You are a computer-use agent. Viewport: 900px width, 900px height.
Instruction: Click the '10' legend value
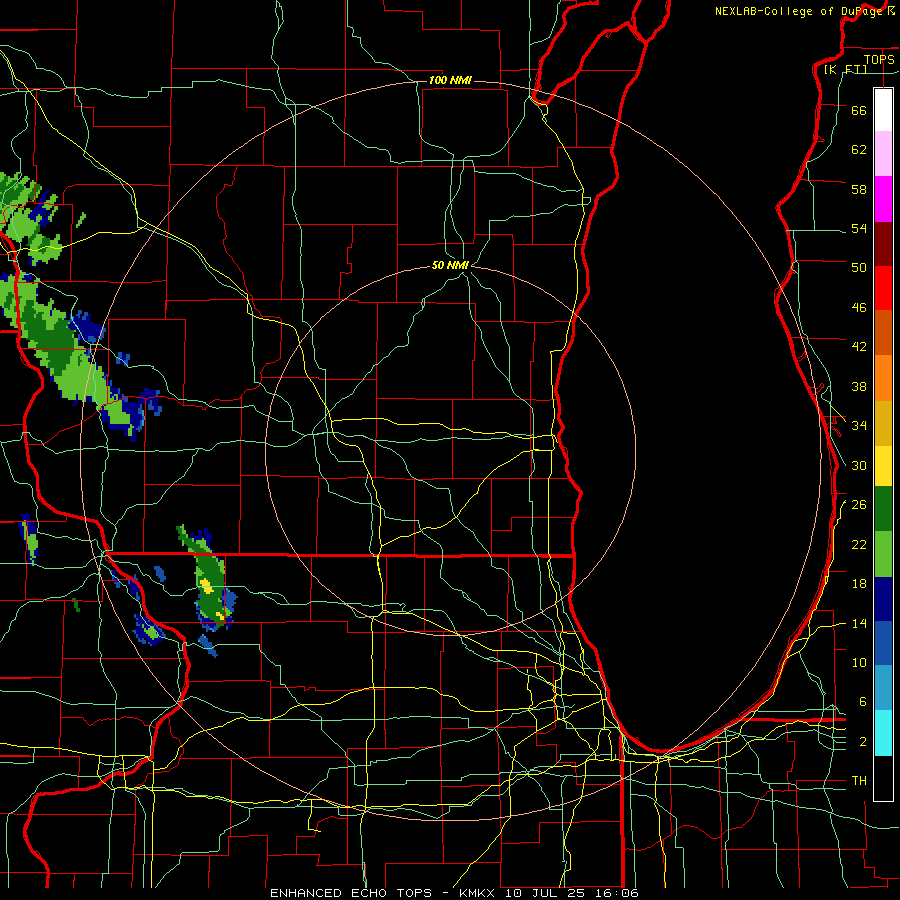(859, 662)
